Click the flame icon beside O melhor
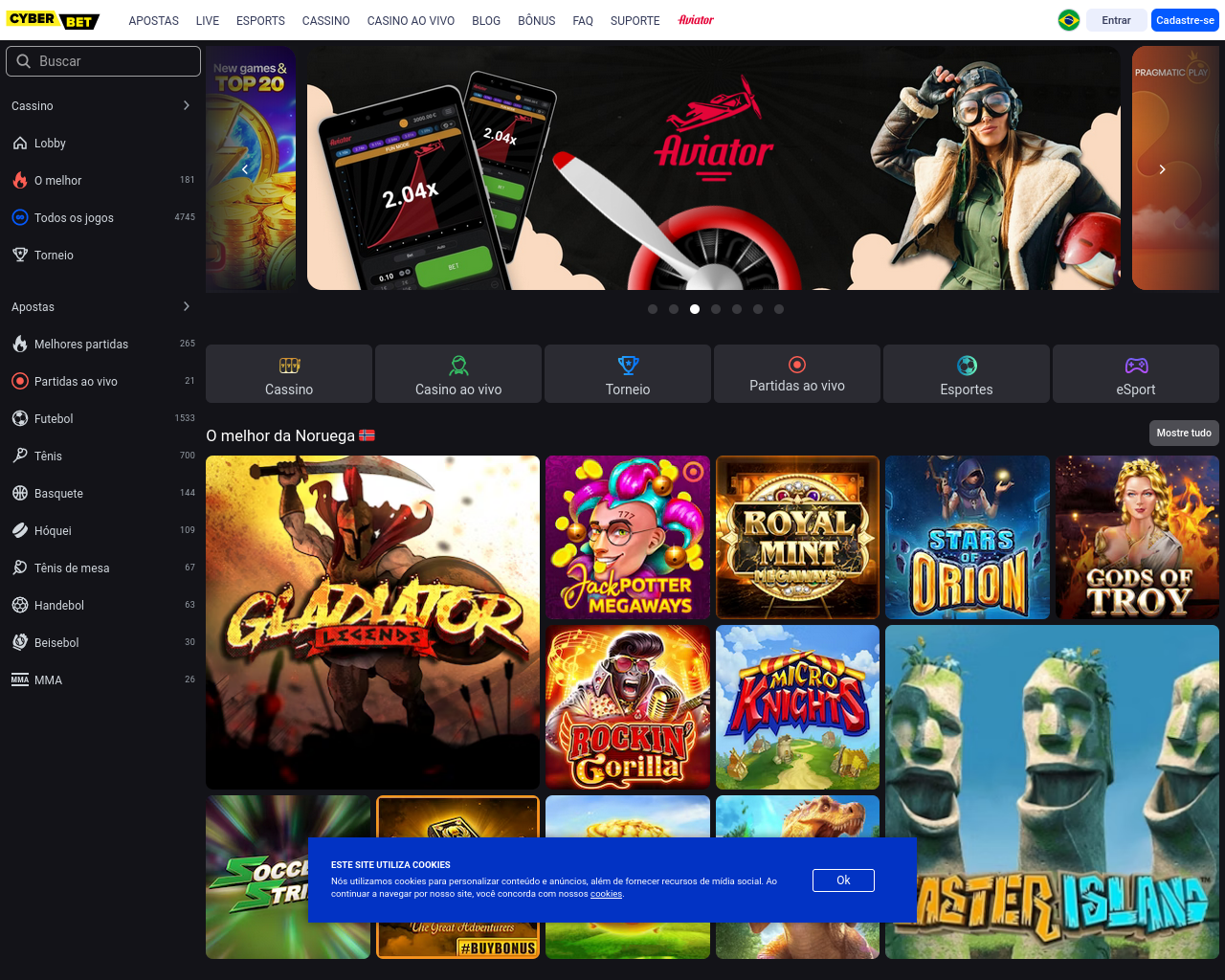This screenshot has height=980, width=1225. [x=20, y=181]
